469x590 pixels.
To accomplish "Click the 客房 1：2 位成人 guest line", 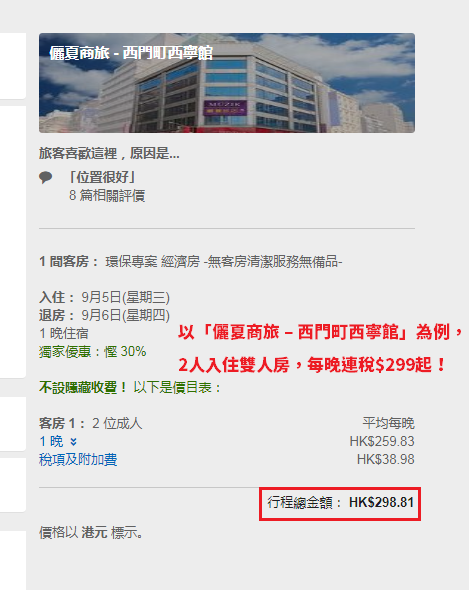I will coord(91,424).
